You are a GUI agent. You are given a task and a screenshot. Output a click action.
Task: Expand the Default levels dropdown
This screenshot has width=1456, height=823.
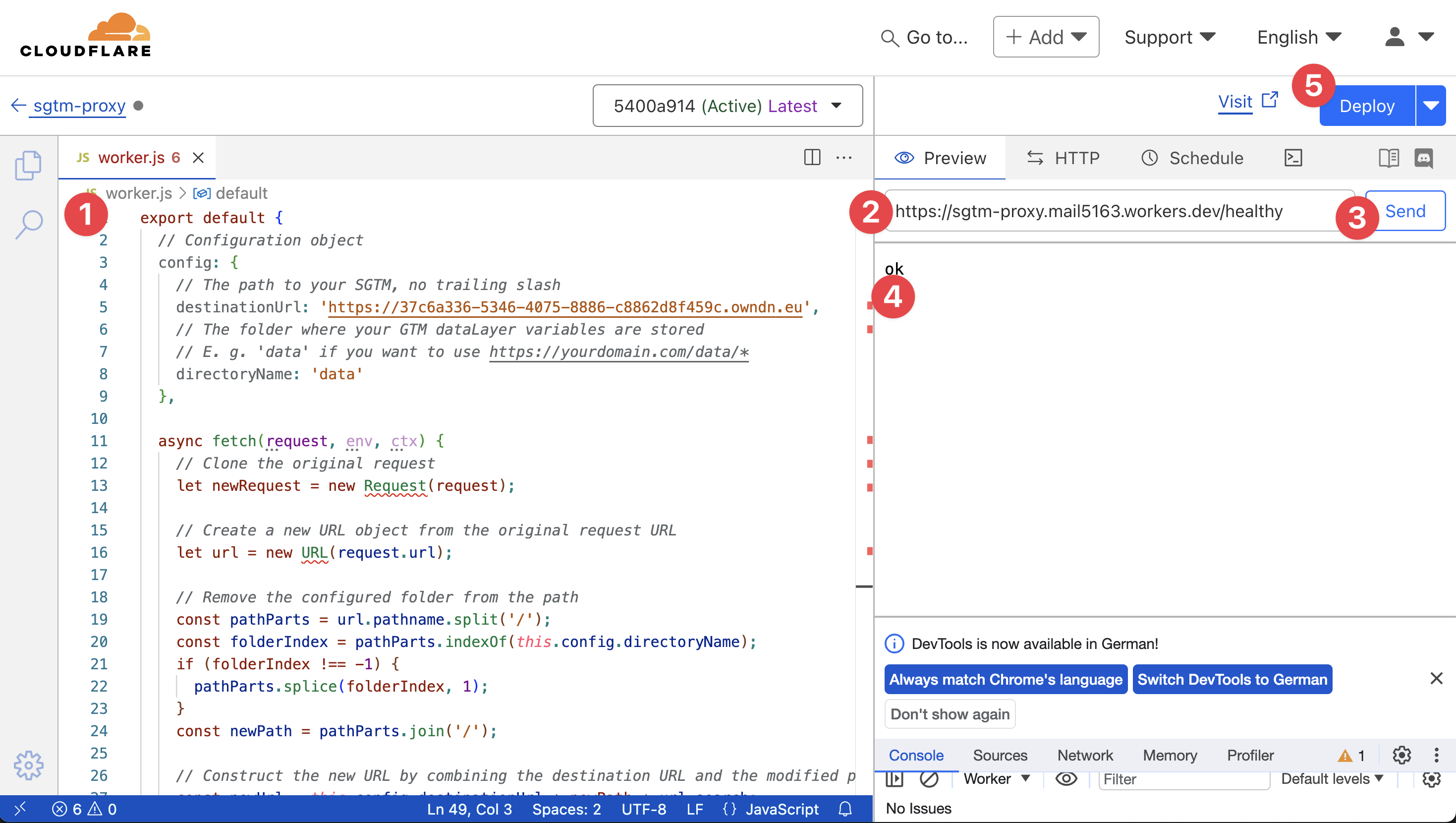coord(1332,779)
